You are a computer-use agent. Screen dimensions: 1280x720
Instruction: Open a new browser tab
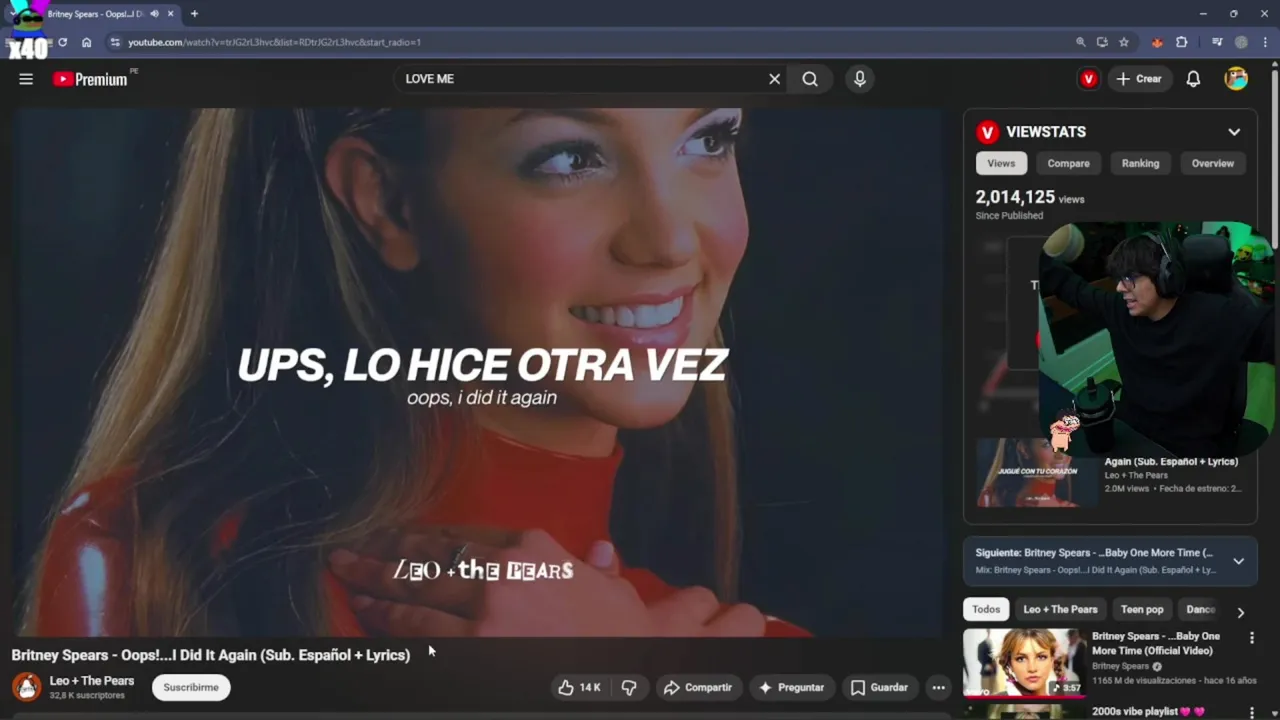[194, 14]
